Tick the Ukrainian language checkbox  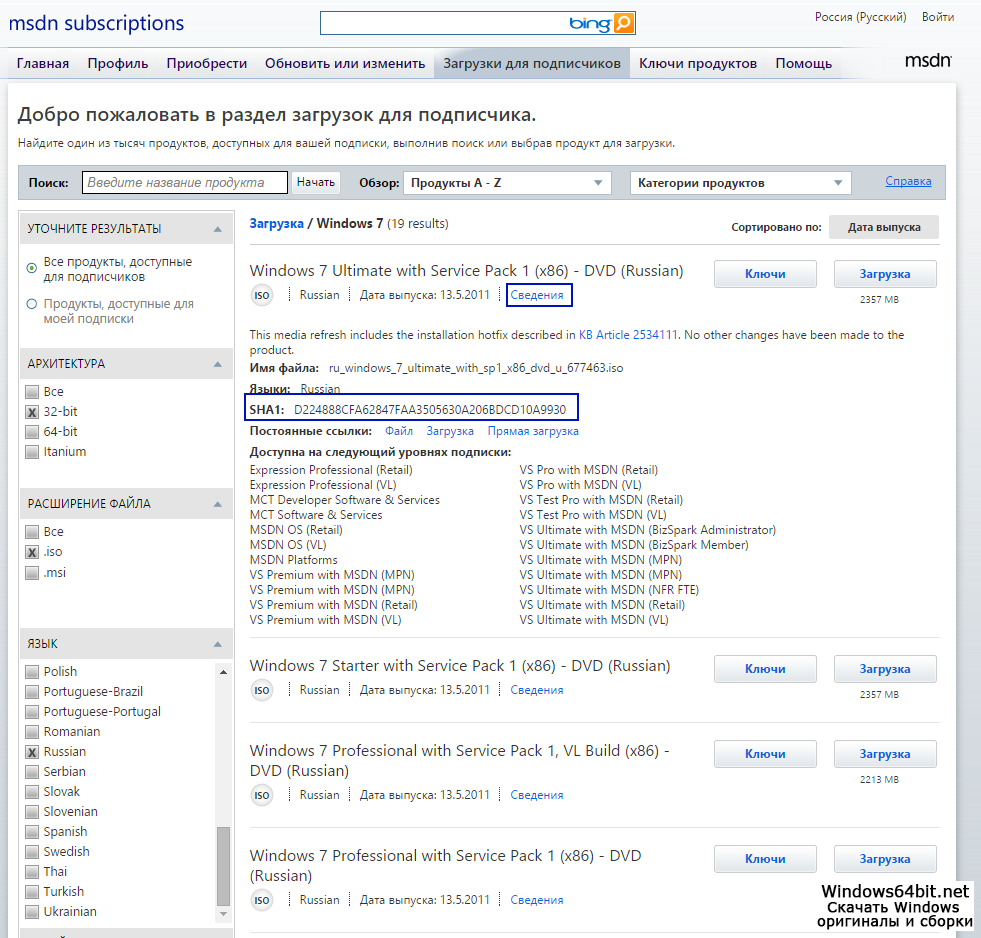tap(33, 912)
